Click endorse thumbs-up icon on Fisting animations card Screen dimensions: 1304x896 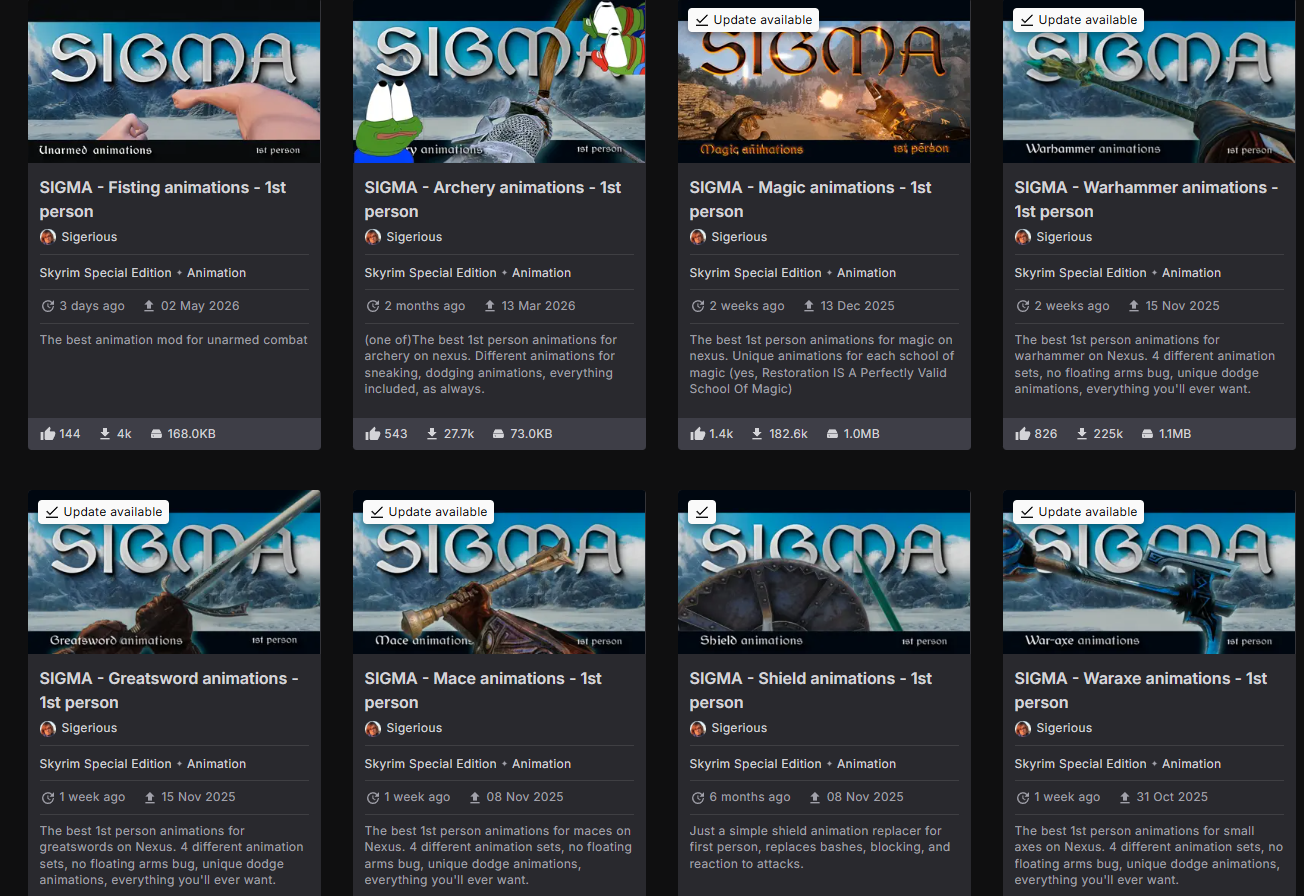click(x=47, y=434)
